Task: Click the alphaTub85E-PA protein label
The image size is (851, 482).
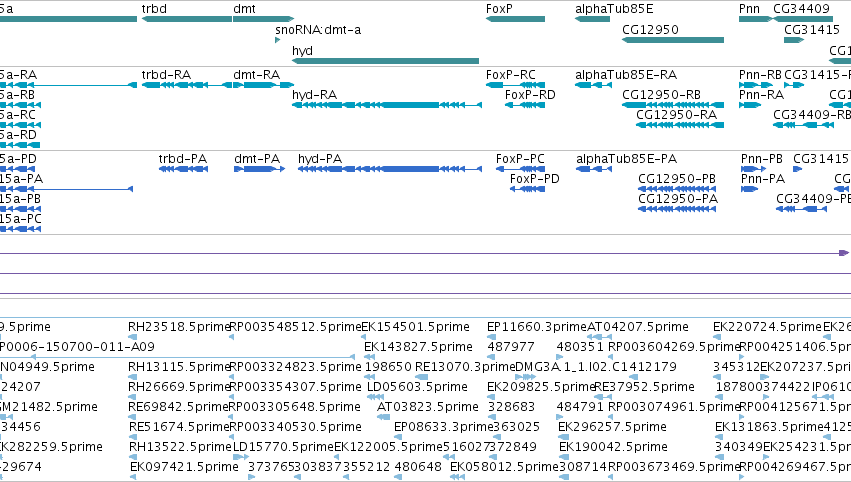Action: click(626, 159)
